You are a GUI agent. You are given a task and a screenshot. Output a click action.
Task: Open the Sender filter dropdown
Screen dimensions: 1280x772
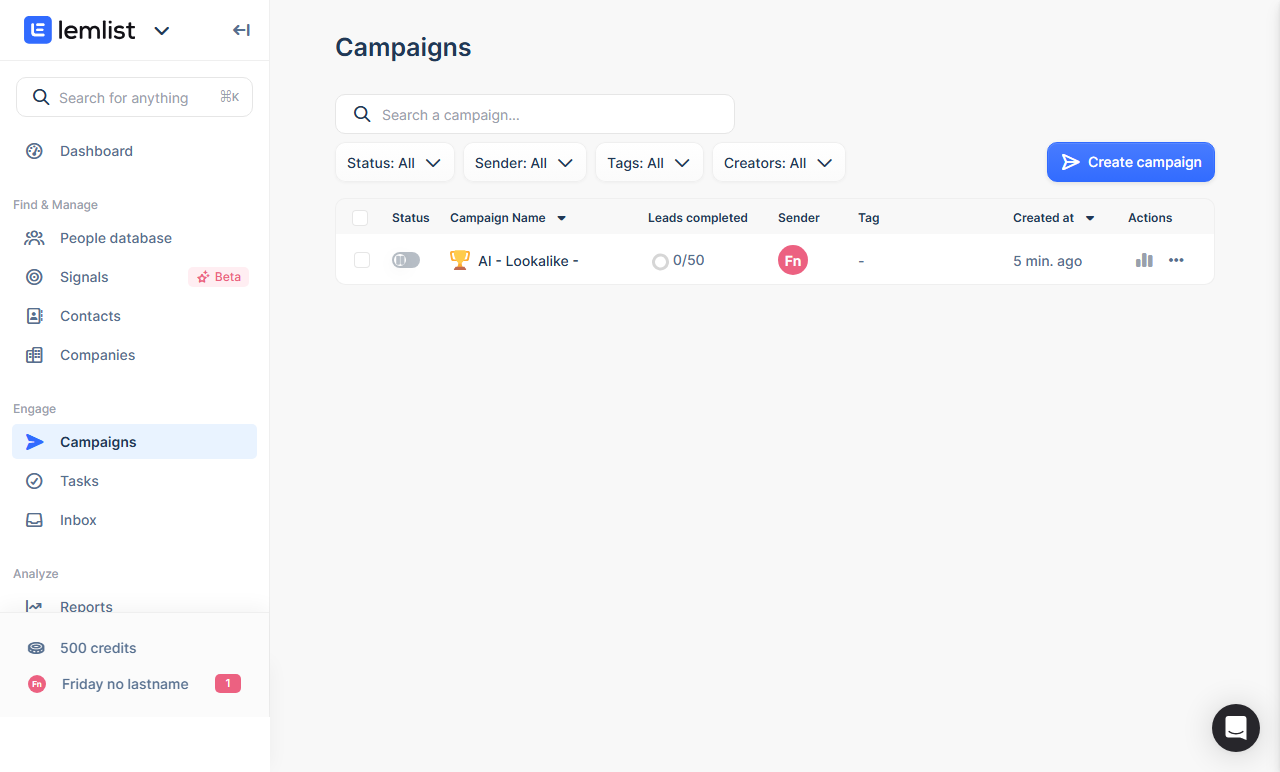pyautogui.click(x=524, y=162)
